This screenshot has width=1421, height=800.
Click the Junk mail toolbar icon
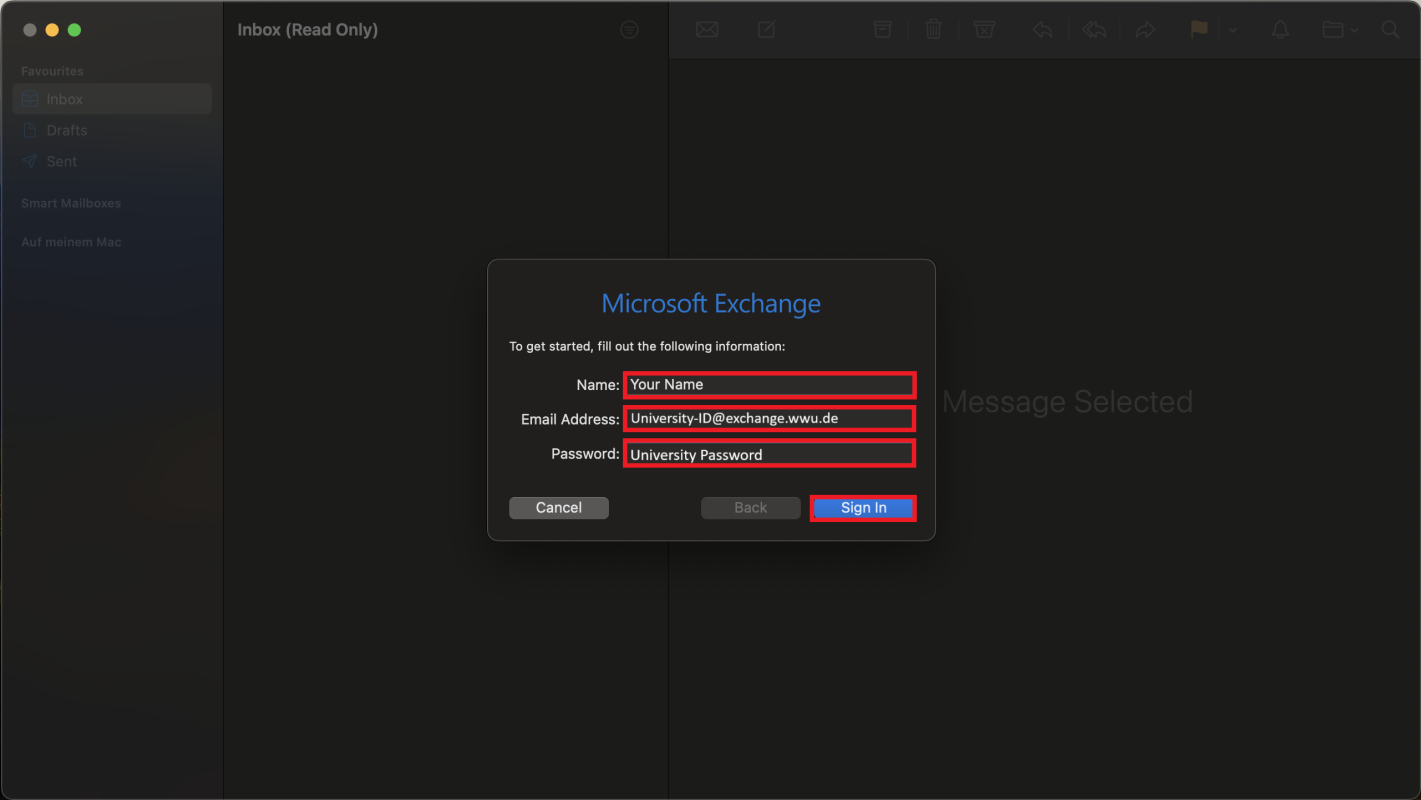pyautogui.click(x=984, y=30)
